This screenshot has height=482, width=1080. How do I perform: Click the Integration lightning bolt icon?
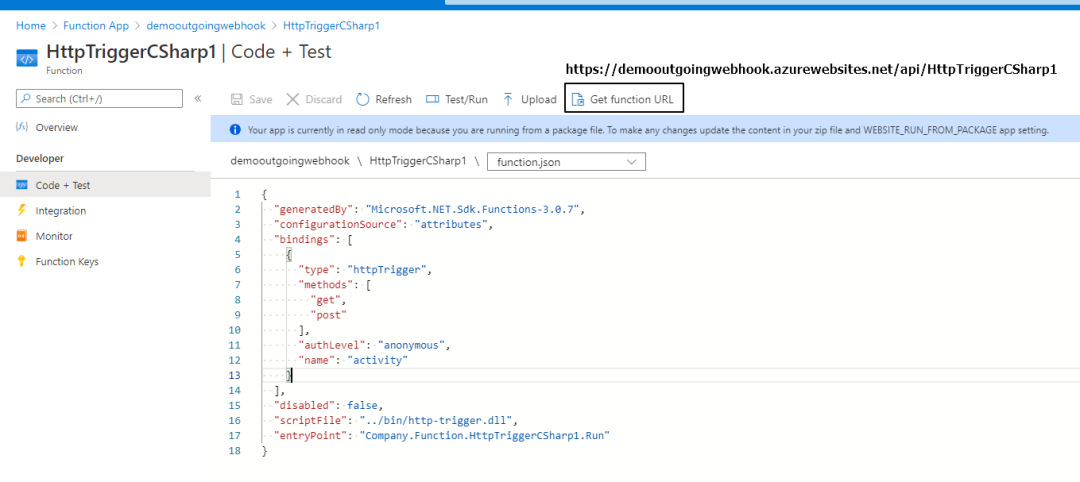click(x=22, y=211)
